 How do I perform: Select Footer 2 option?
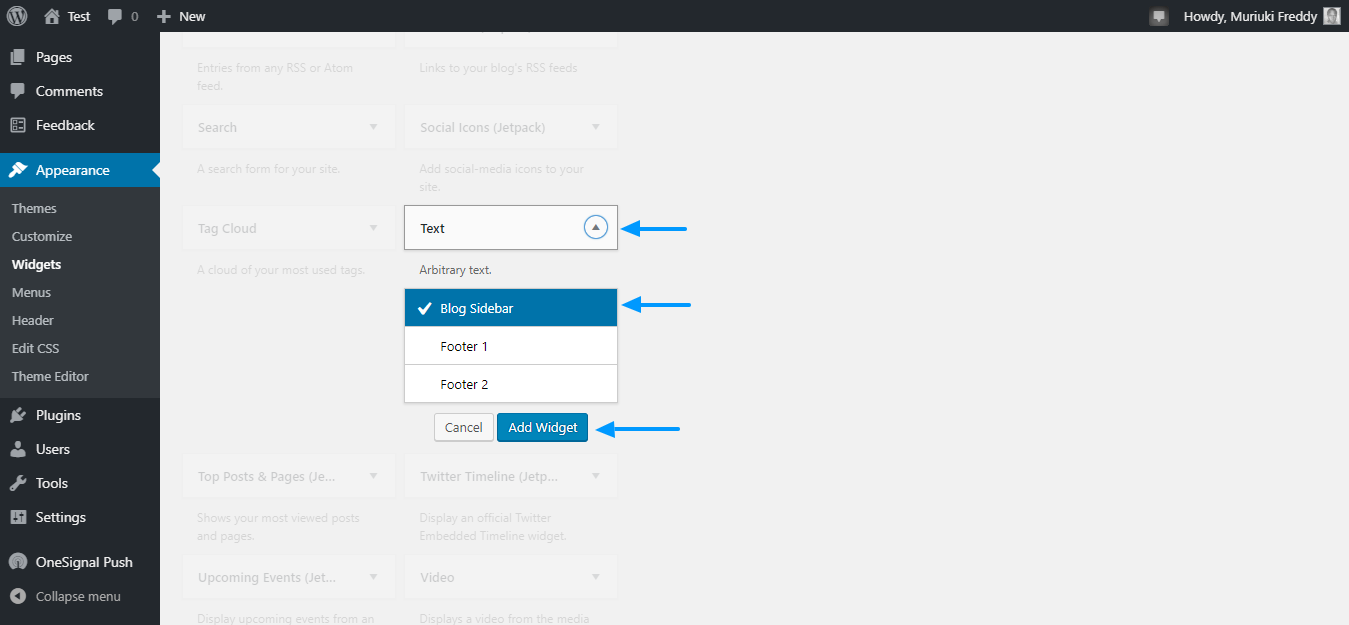click(511, 384)
